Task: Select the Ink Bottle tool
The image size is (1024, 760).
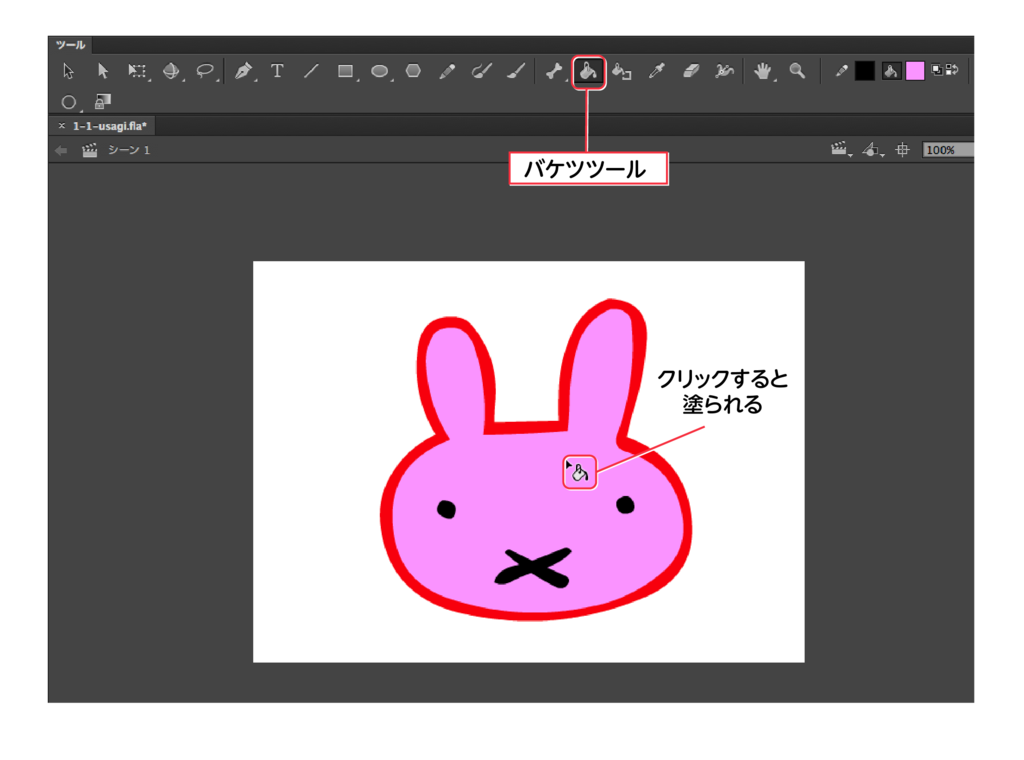Action: pos(622,71)
